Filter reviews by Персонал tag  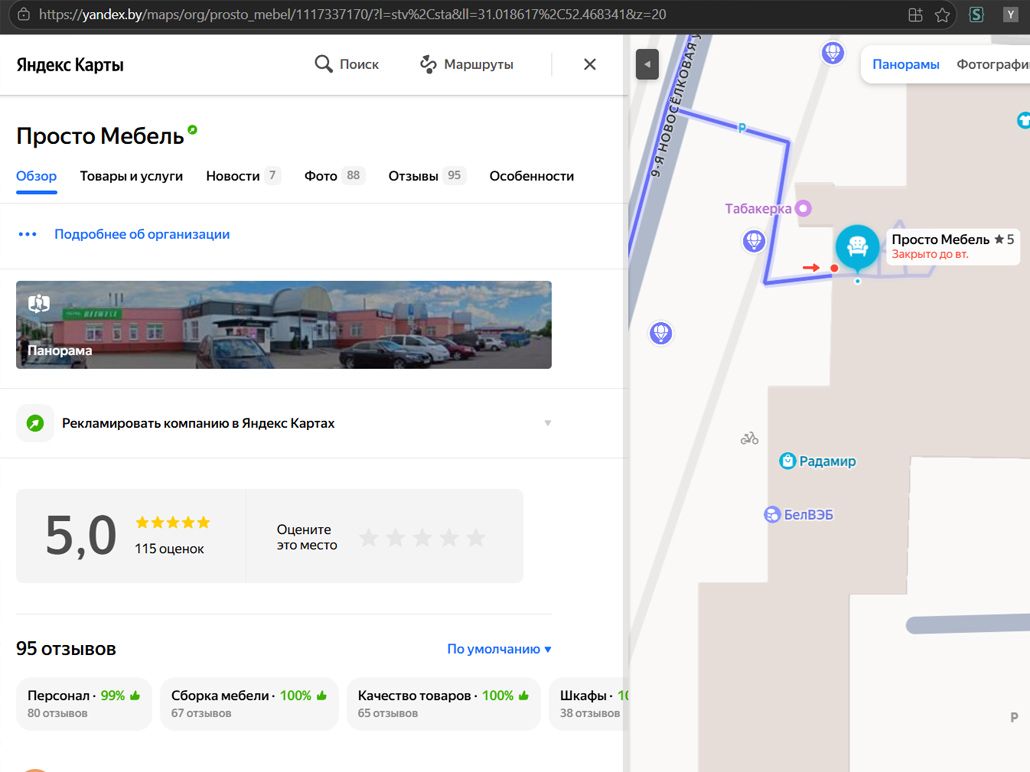point(84,704)
